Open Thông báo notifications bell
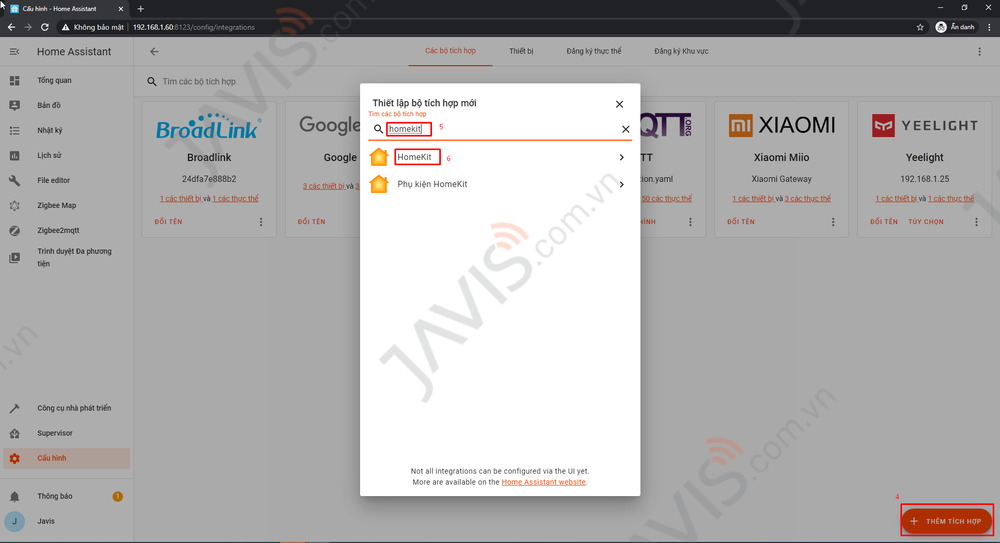Viewport: 1000px width, 543px height. [x=15, y=496]
